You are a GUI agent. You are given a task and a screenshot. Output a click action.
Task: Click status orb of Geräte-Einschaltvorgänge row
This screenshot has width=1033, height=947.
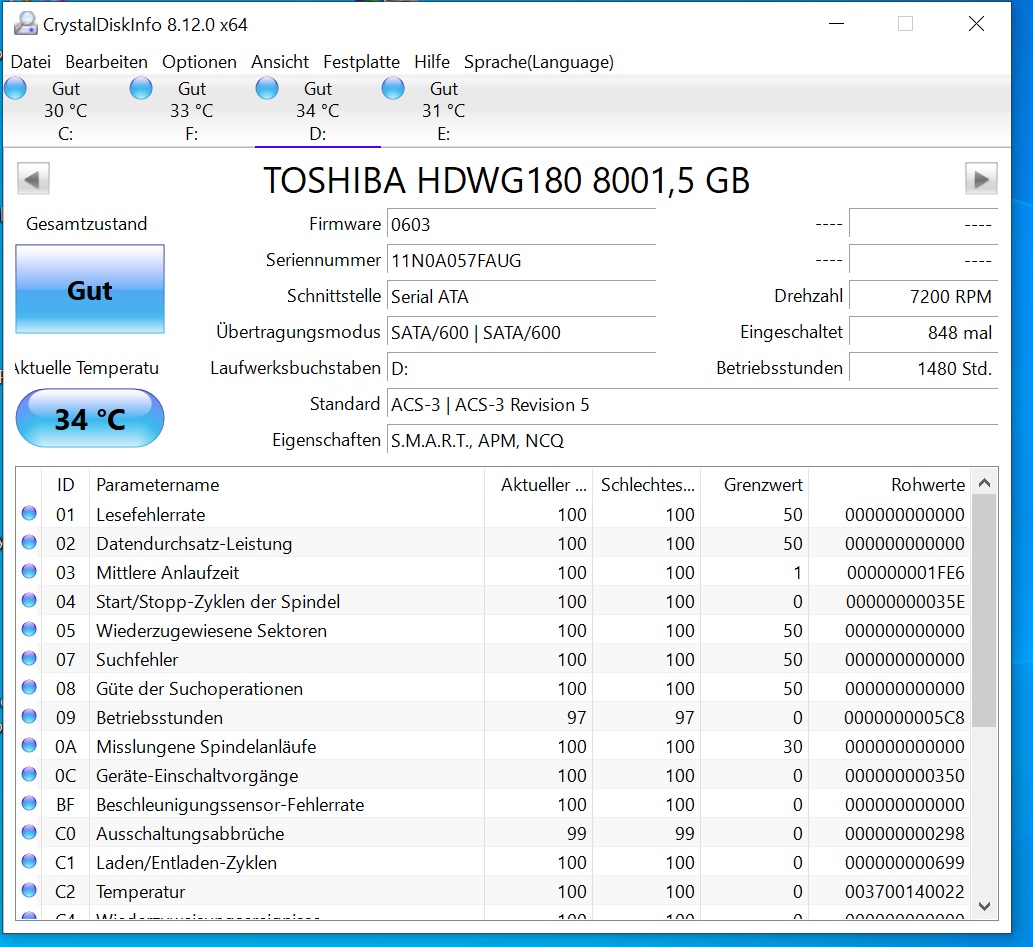coord(29,774)
